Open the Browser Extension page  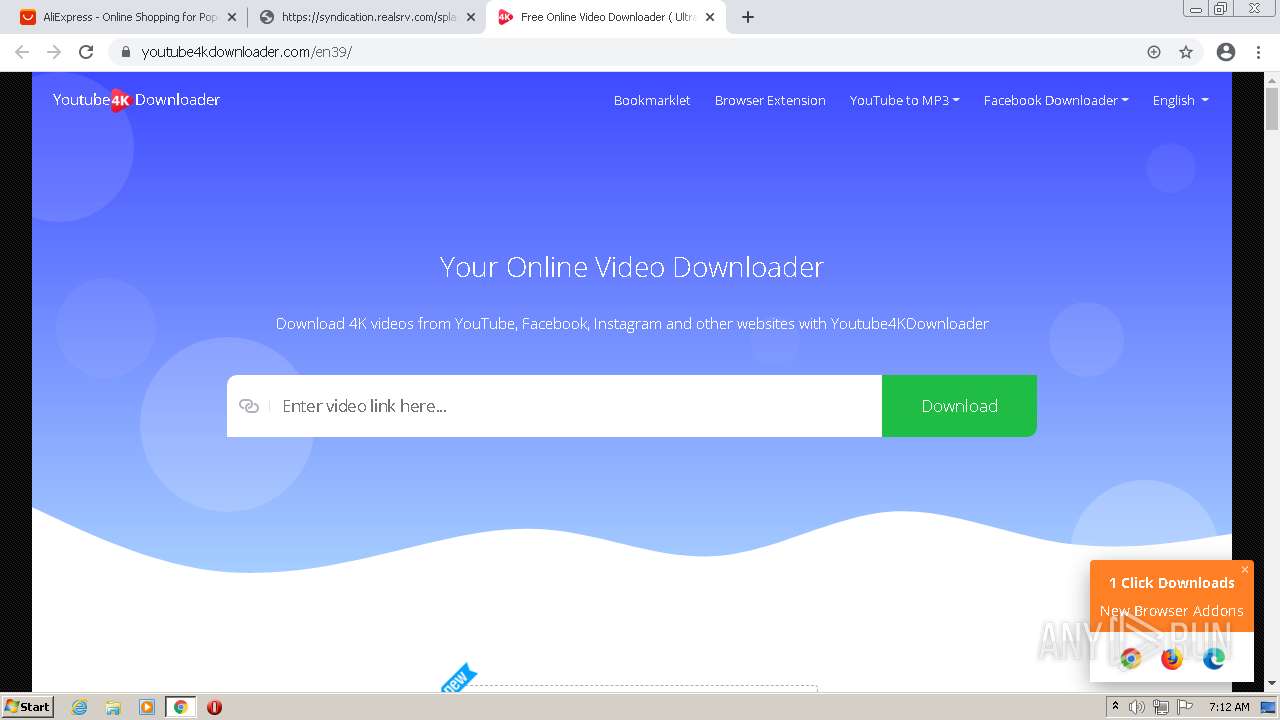770,100
